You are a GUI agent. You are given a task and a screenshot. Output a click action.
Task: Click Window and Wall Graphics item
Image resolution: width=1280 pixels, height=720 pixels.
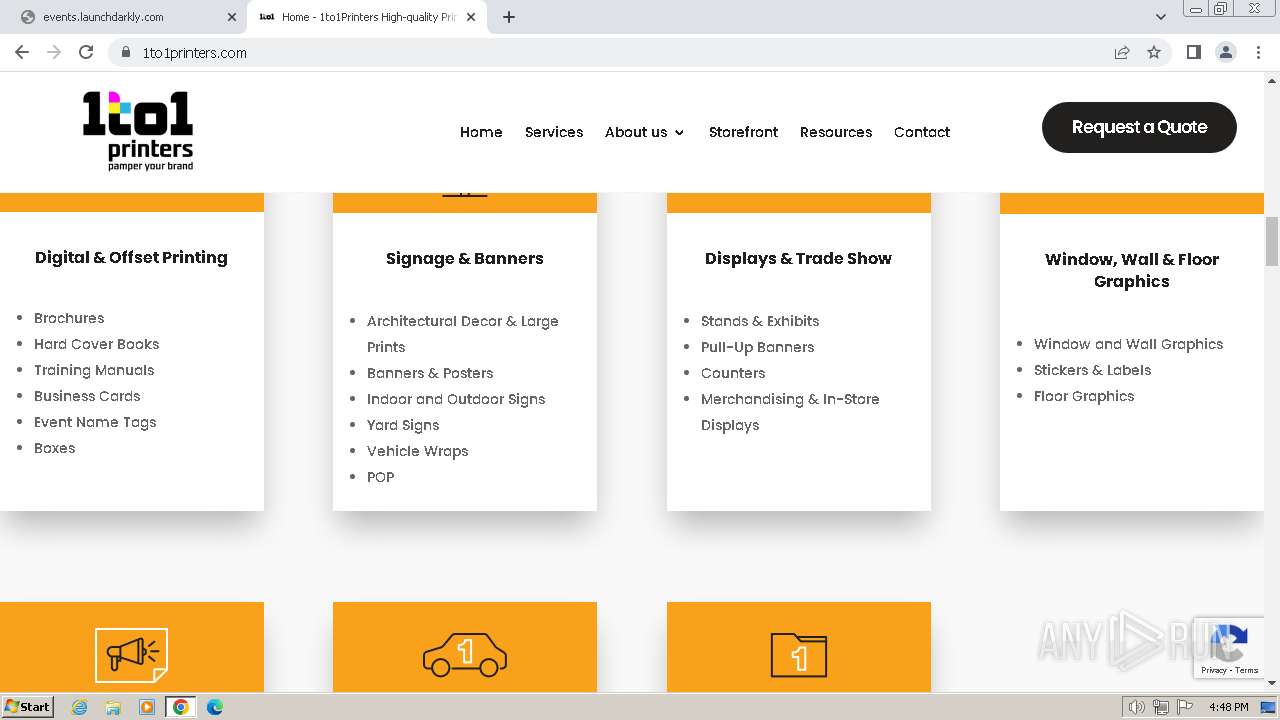tap(1129, 344)
